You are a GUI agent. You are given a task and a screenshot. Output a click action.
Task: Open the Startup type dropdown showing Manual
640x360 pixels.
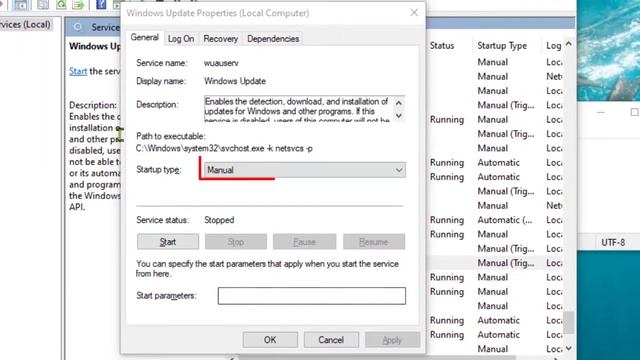point(304,170)
